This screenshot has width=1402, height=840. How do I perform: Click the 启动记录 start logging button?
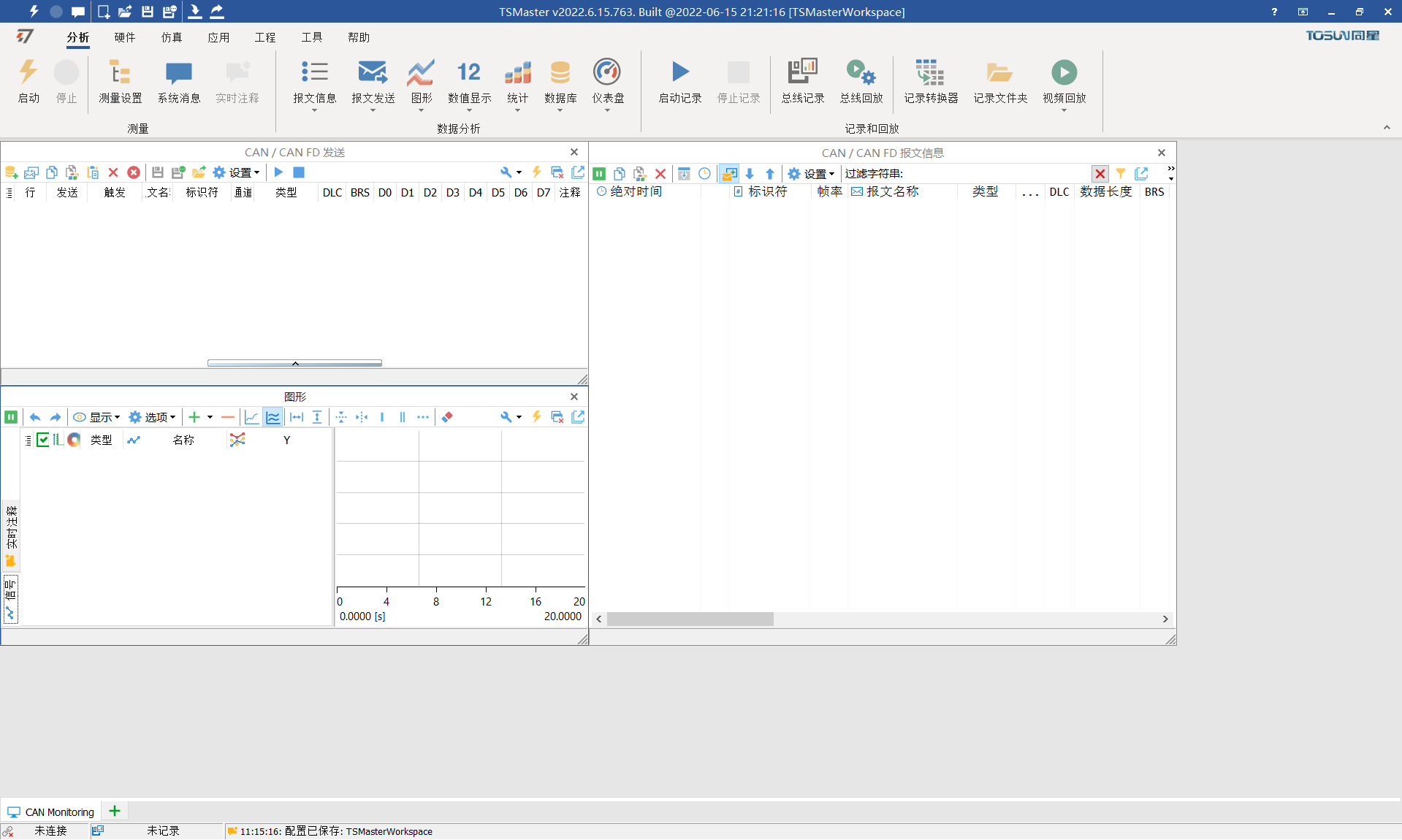click(680, 81)
